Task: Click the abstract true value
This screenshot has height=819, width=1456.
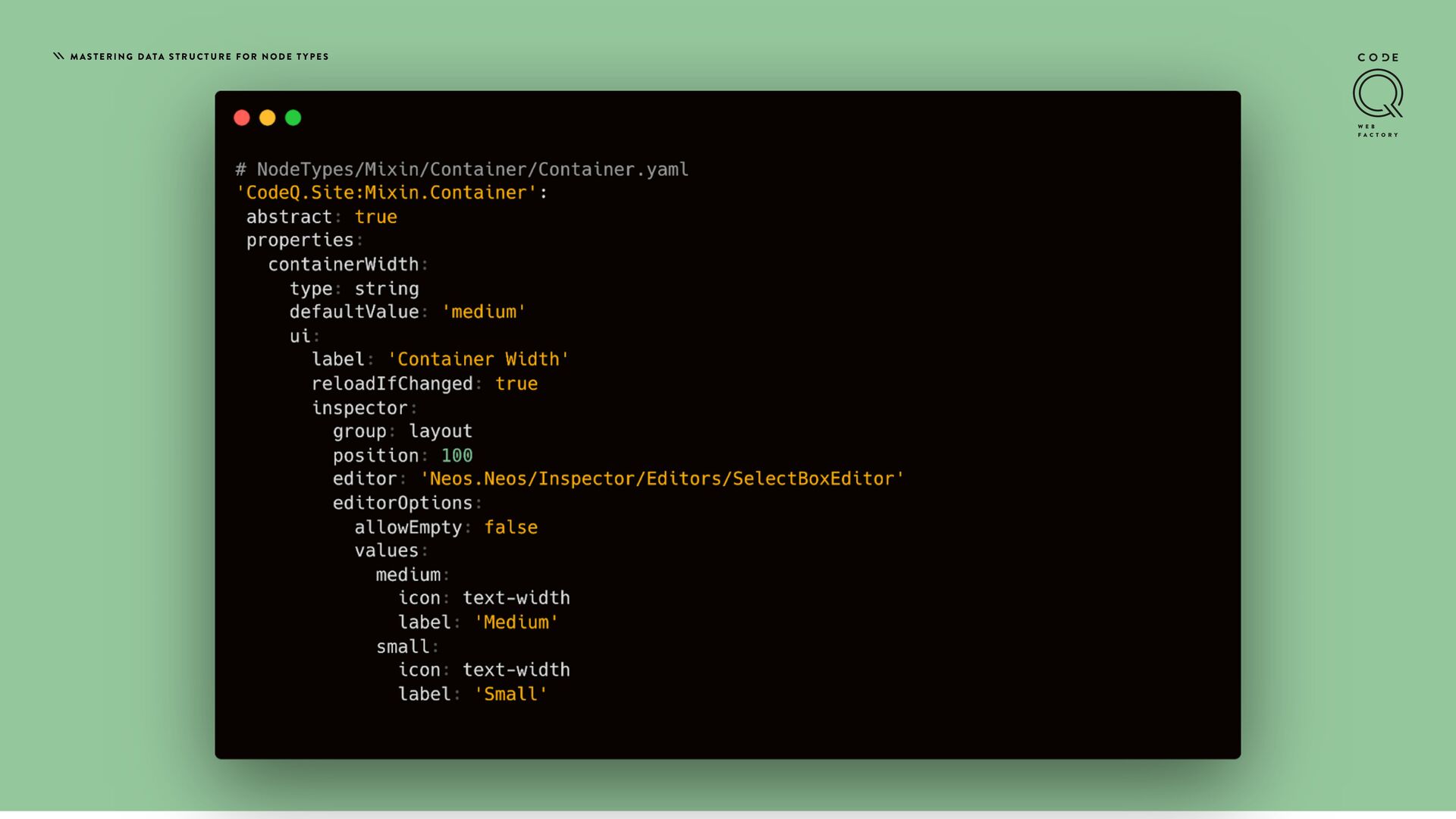Action: (x=375, y=217)
